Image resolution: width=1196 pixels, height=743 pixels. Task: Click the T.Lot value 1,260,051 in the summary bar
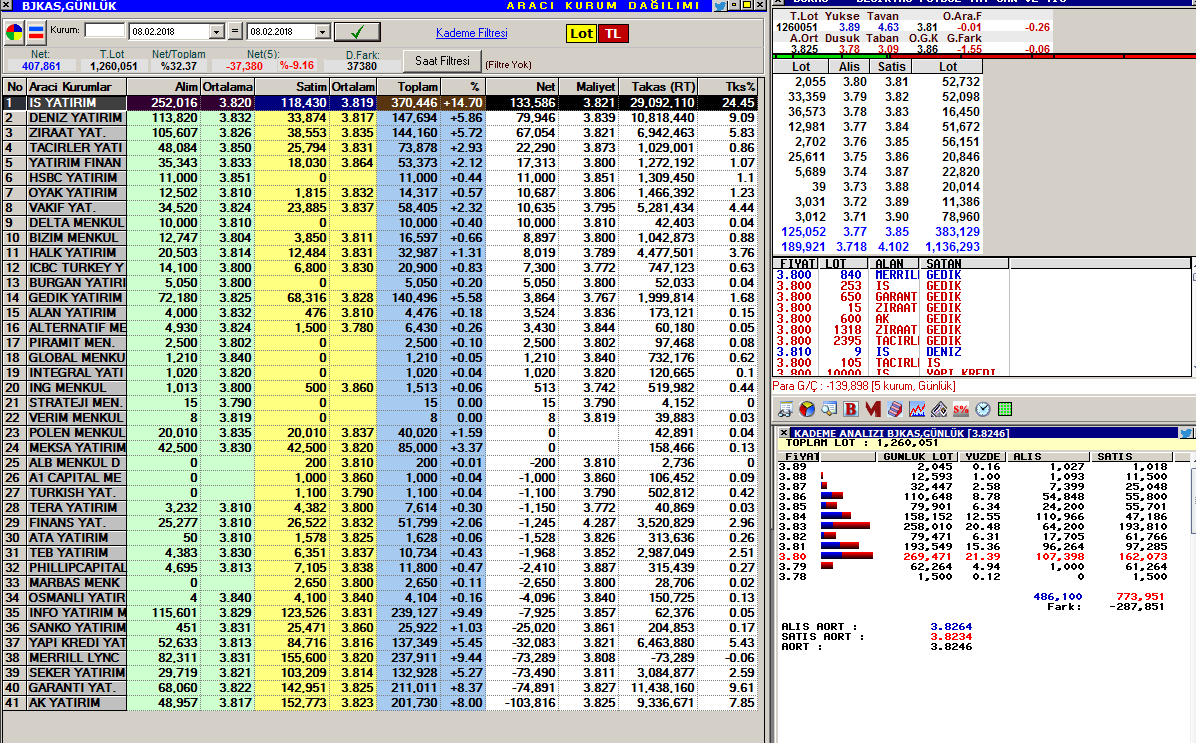[114, 66]
